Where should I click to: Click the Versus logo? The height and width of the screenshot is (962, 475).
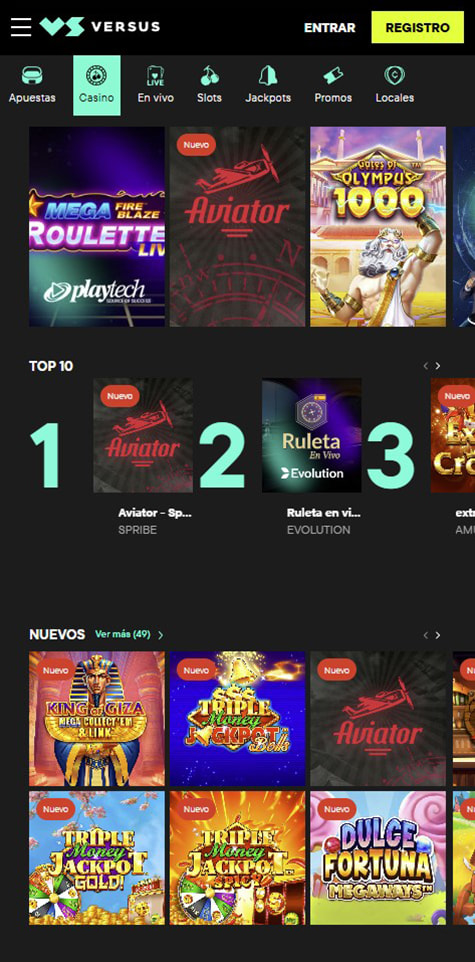(100, 27)
